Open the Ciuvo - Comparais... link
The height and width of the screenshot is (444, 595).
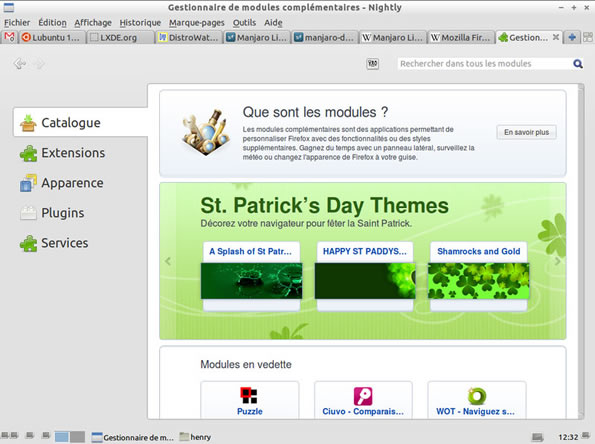[x=363, y=411]
